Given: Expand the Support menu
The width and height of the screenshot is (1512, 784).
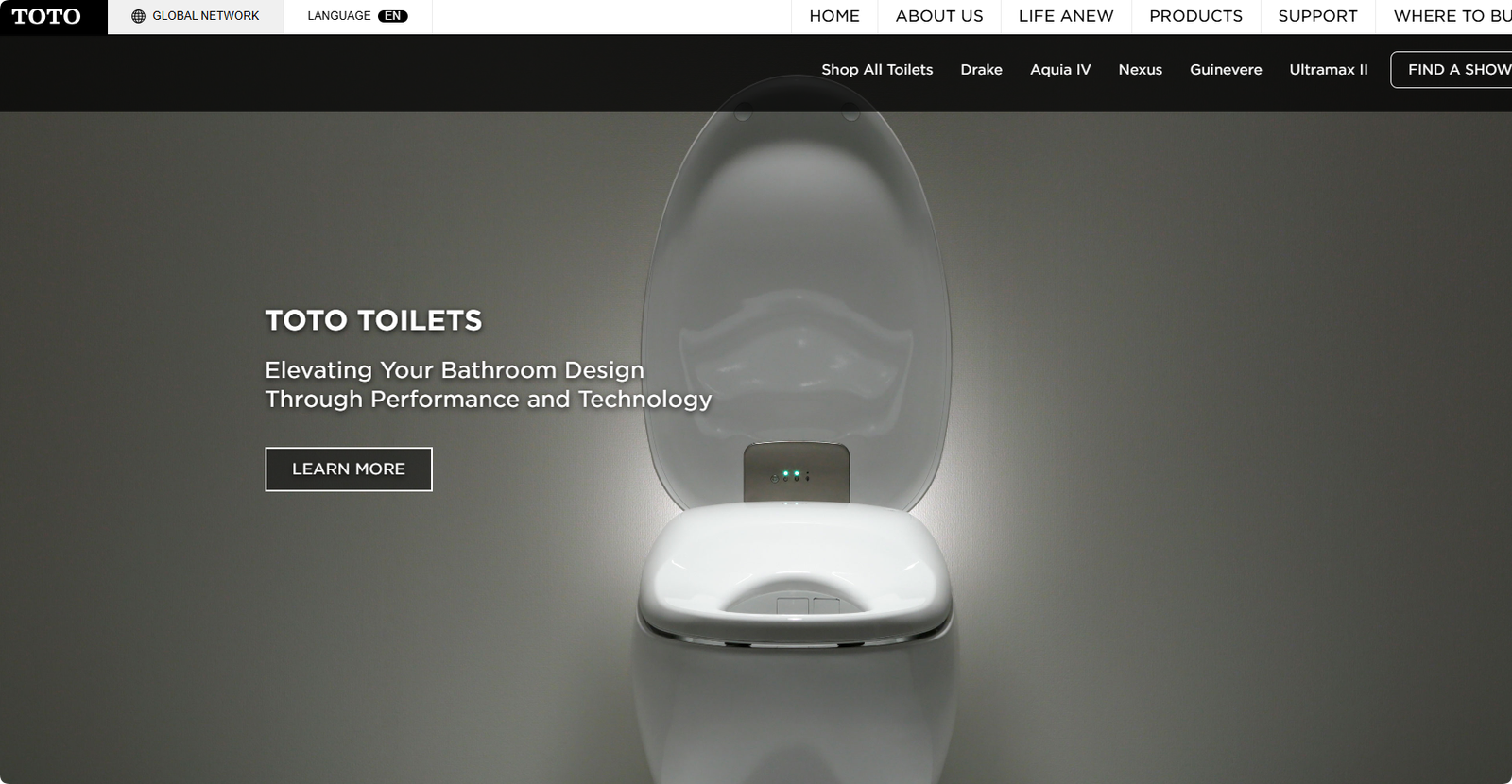Looking at the screenshot, I should [x=1317, y=16].
